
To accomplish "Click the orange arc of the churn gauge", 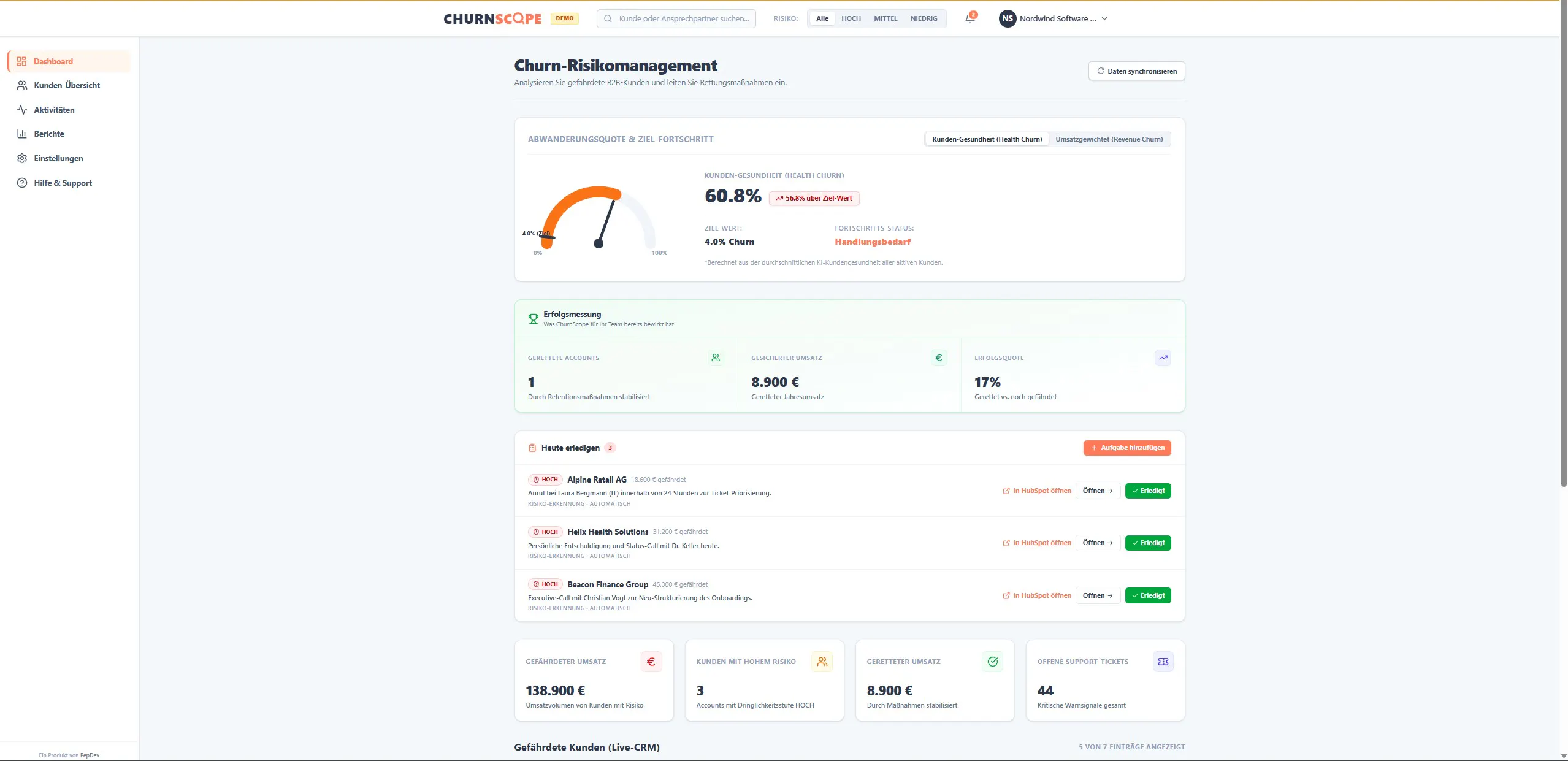I will click(x=567, y=202).
